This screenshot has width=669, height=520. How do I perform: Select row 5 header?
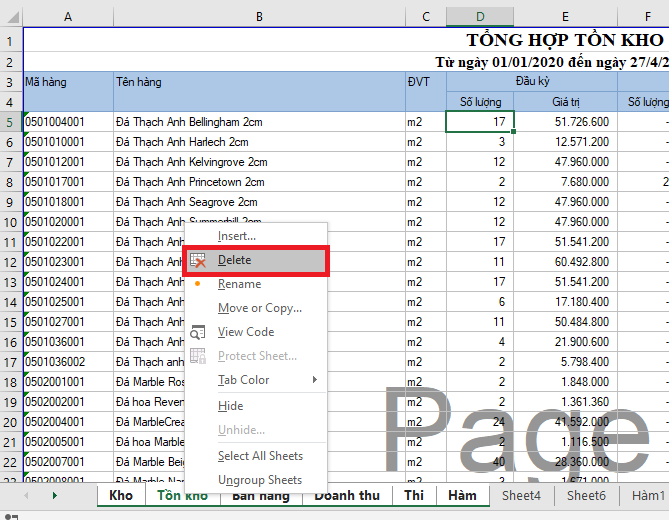[11, 122]
